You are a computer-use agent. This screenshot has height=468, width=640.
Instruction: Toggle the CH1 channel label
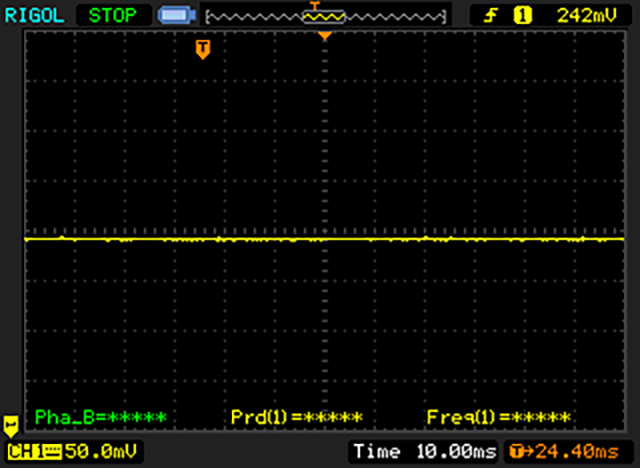23,452
